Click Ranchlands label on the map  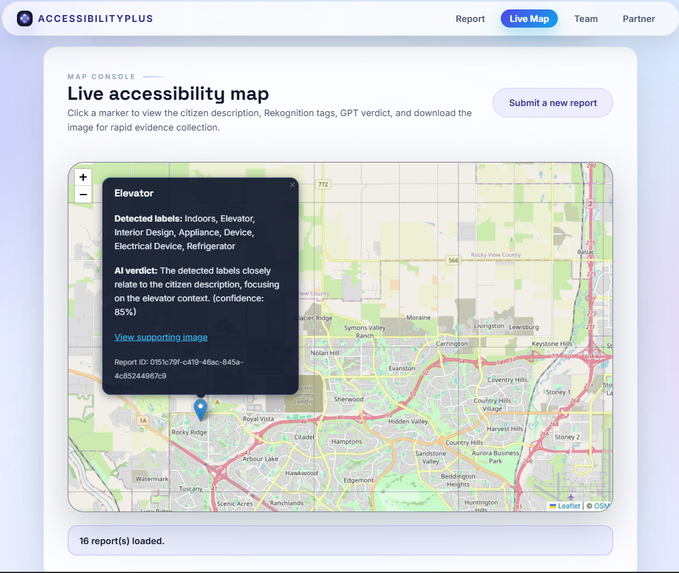pos(286,503)
